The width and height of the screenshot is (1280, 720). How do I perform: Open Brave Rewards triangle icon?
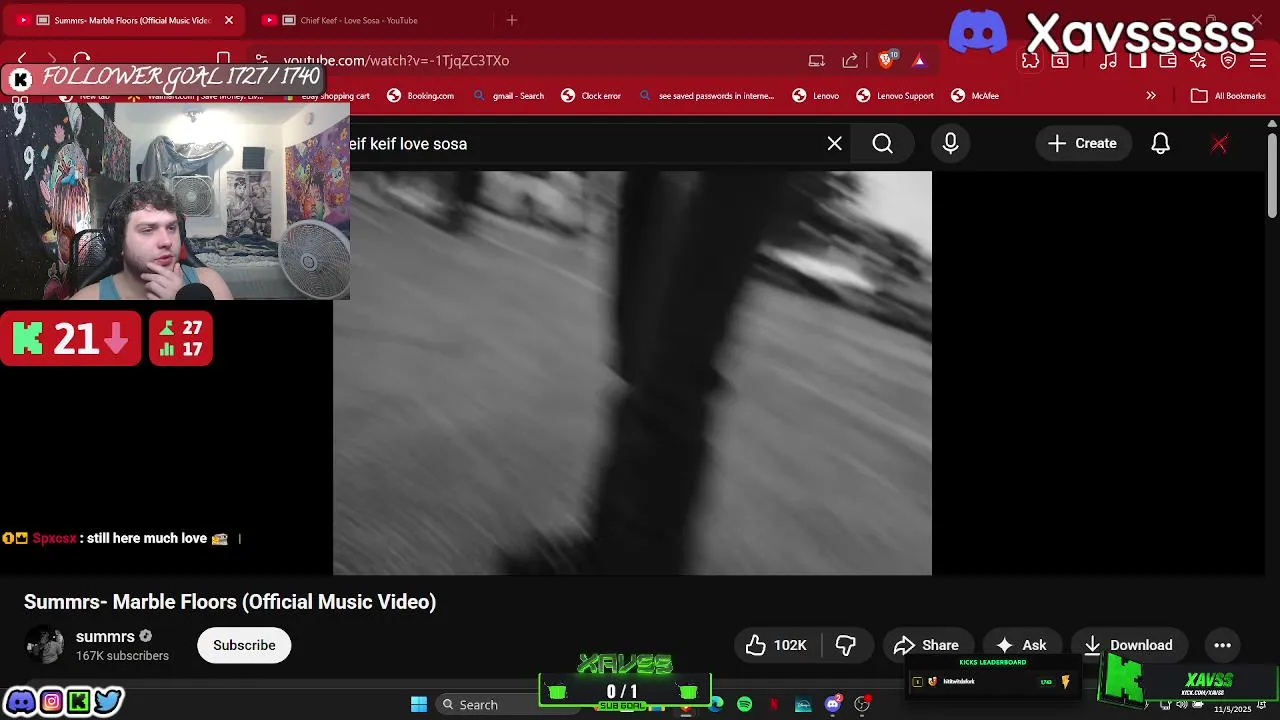coord(919,61)
